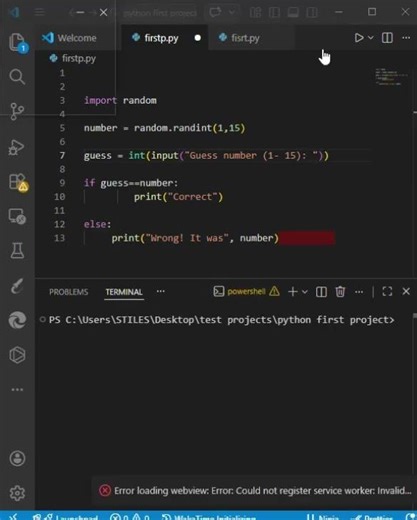Open the launch profile dropdown chevron
Image resolution: width=417 pixels, height=520 pixels.
[305, 292]
